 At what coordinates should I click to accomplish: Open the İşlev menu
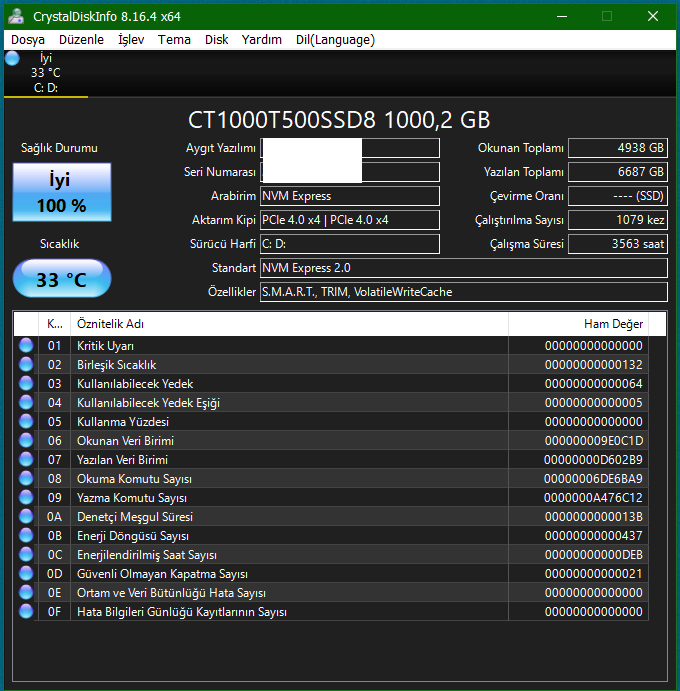[x=131, y=40]
